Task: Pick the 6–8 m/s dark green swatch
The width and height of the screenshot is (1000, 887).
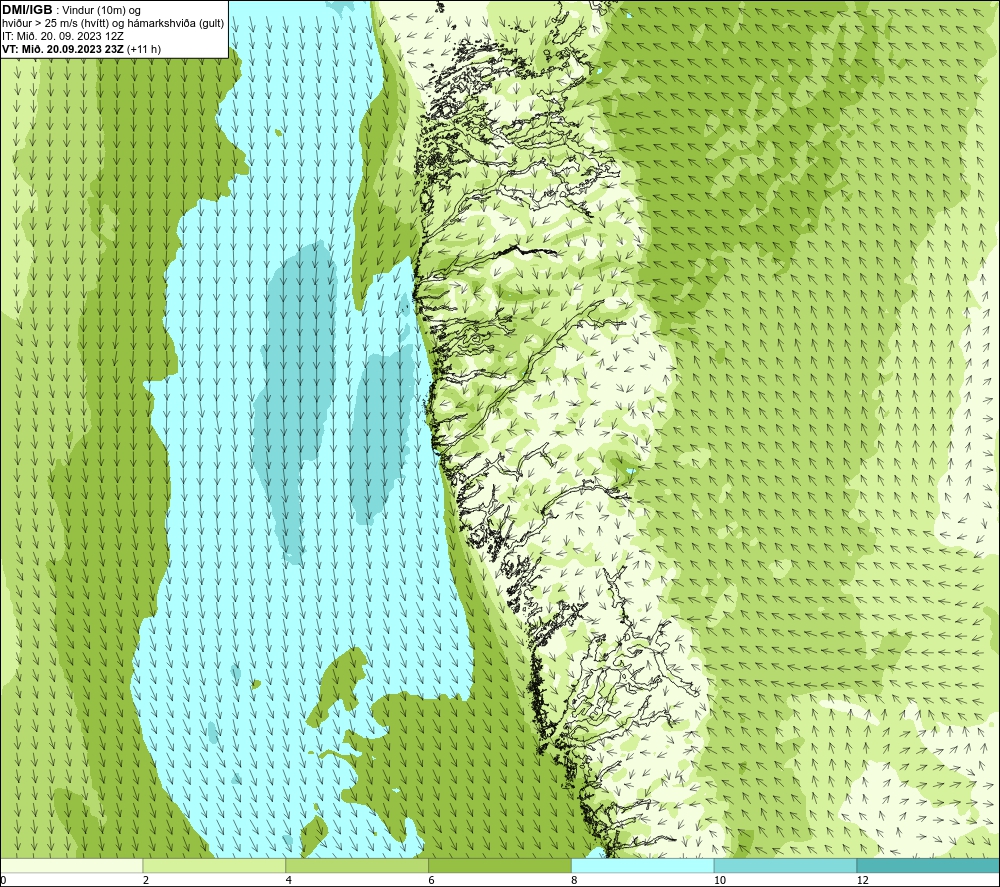Action: pos(500,866)
